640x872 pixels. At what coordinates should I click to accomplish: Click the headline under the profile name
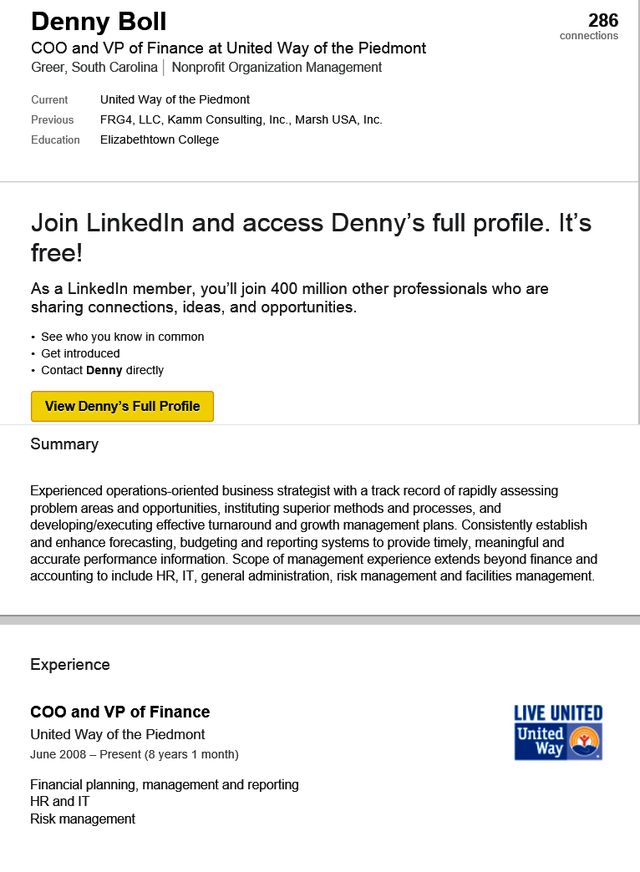coord(228,48)
